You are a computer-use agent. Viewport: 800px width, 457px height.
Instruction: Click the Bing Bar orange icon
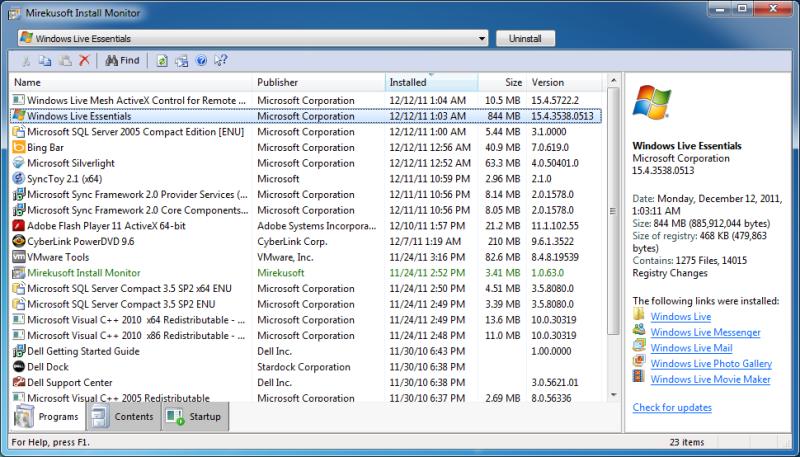[x=19, y=147]
